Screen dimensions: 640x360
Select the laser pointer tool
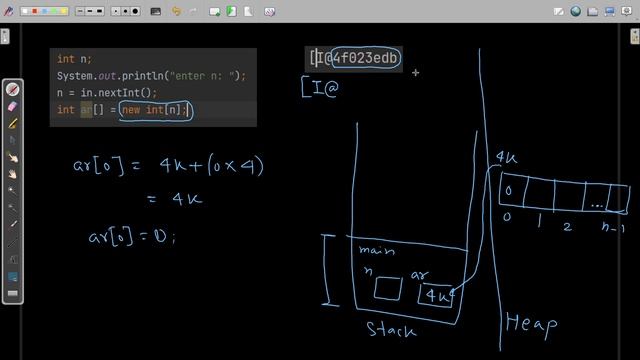[13, 224]
